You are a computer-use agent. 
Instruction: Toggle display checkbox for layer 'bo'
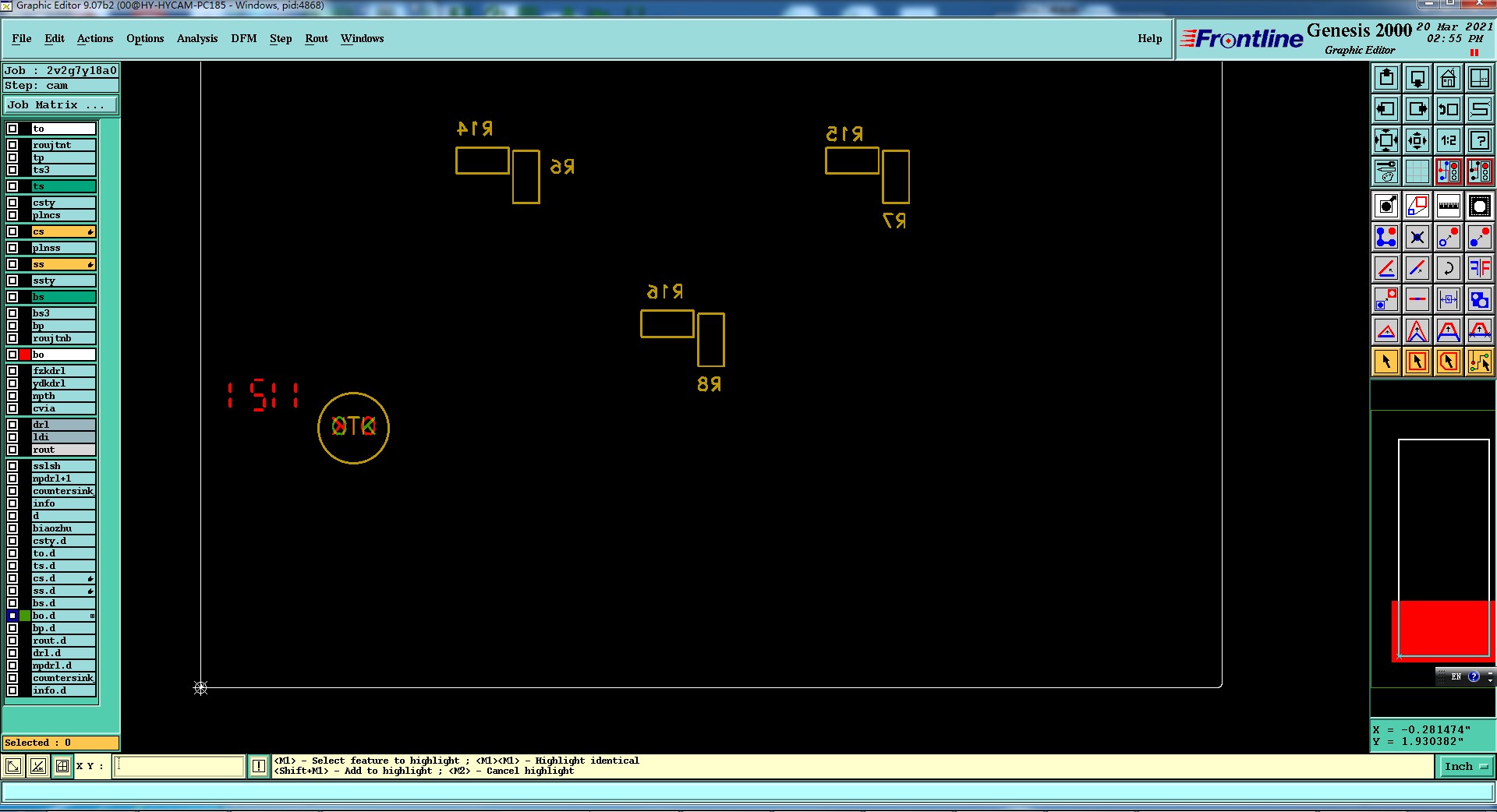click(x=12, y=355)
